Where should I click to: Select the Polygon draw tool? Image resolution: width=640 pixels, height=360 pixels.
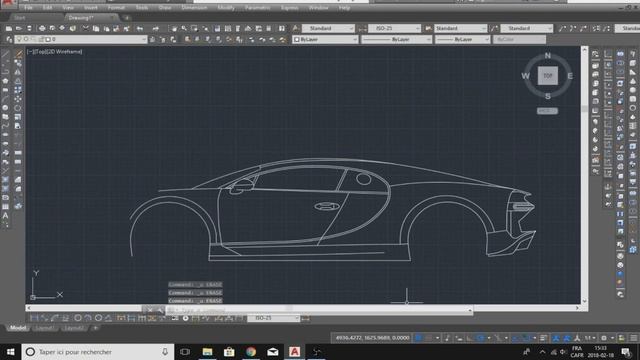coord(5,81)
